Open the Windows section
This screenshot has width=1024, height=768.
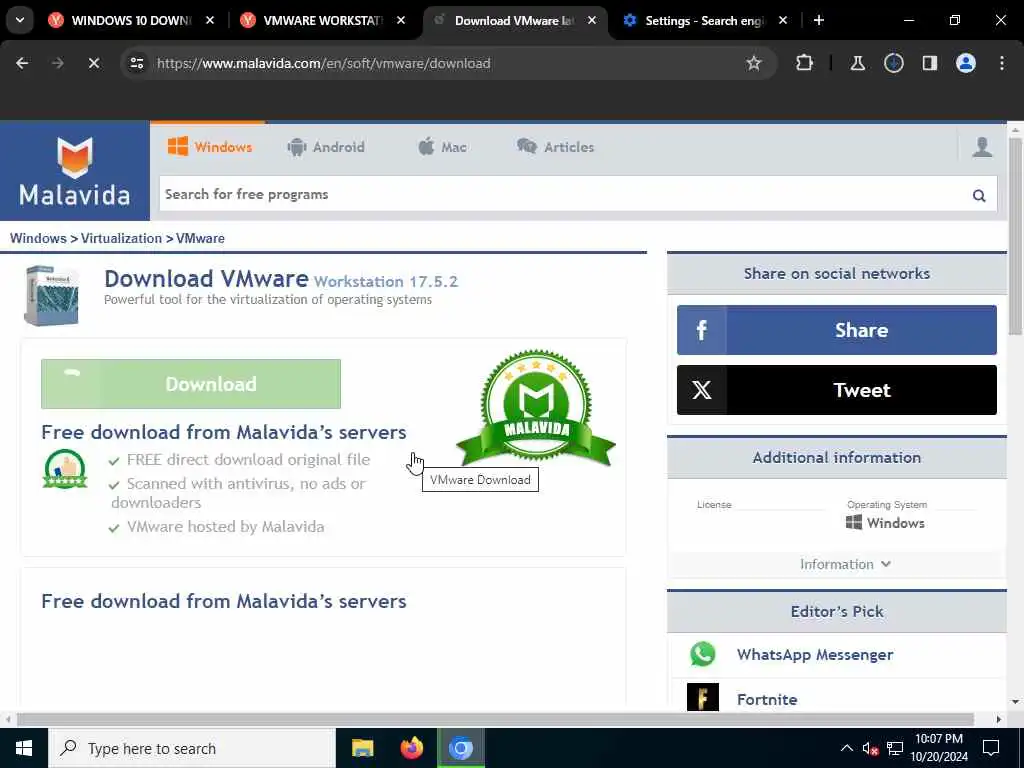(210, 147)
